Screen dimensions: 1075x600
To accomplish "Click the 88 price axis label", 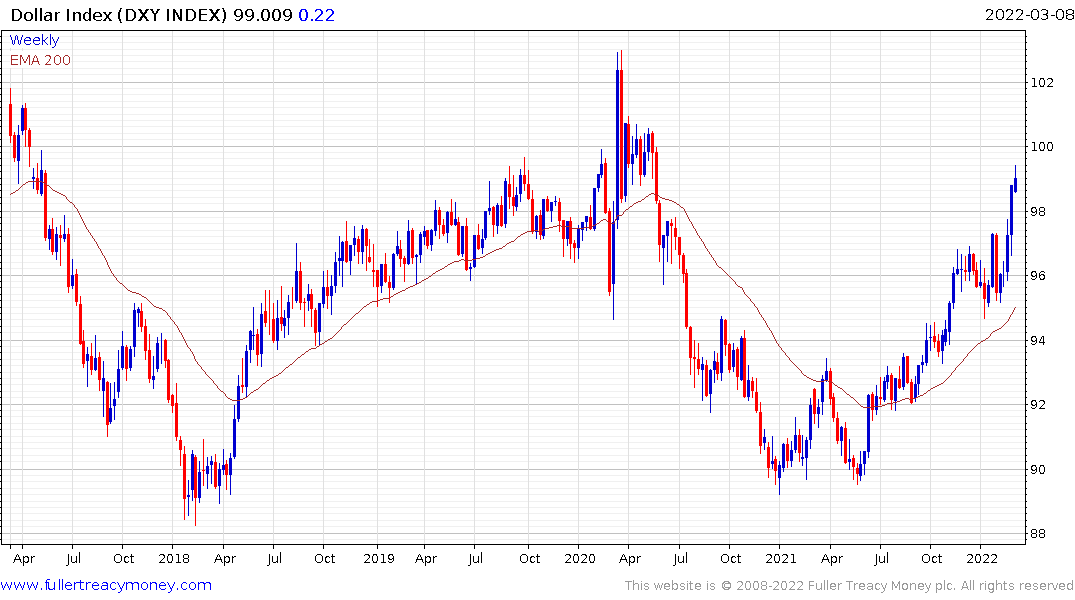I will (x=1039, y=534).
